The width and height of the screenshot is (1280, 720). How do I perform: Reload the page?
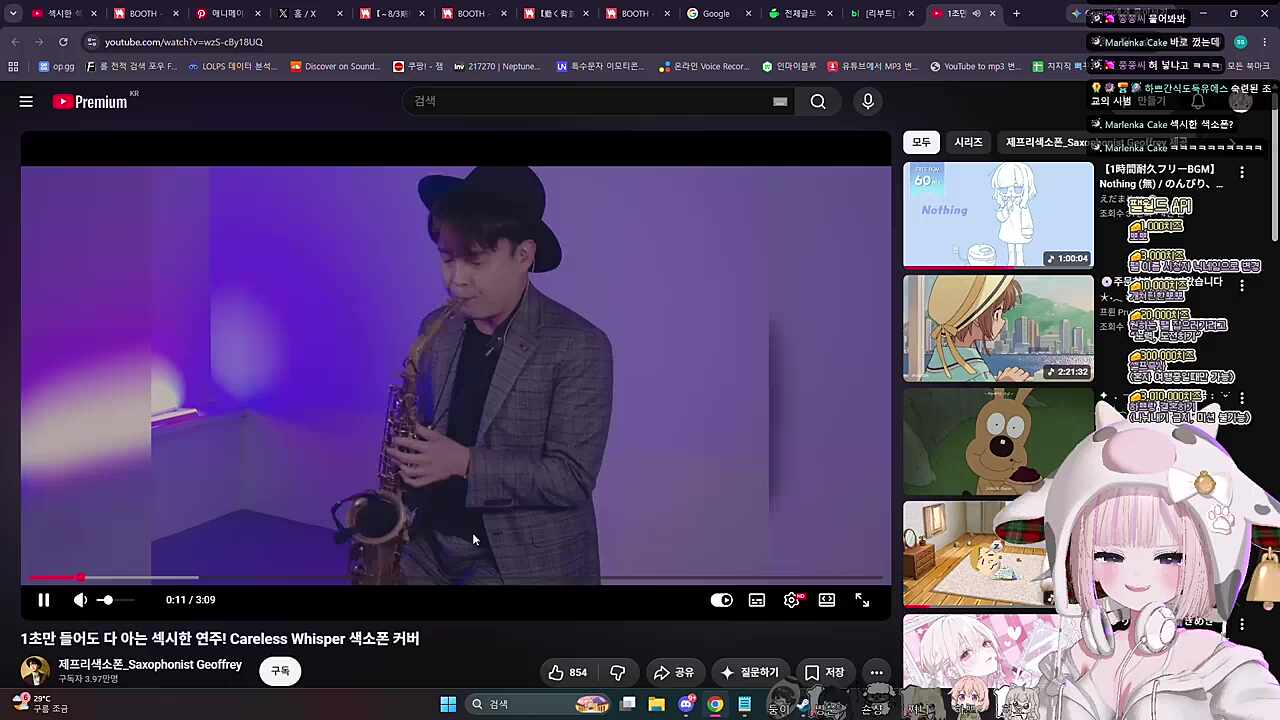(x=63, y=42)
